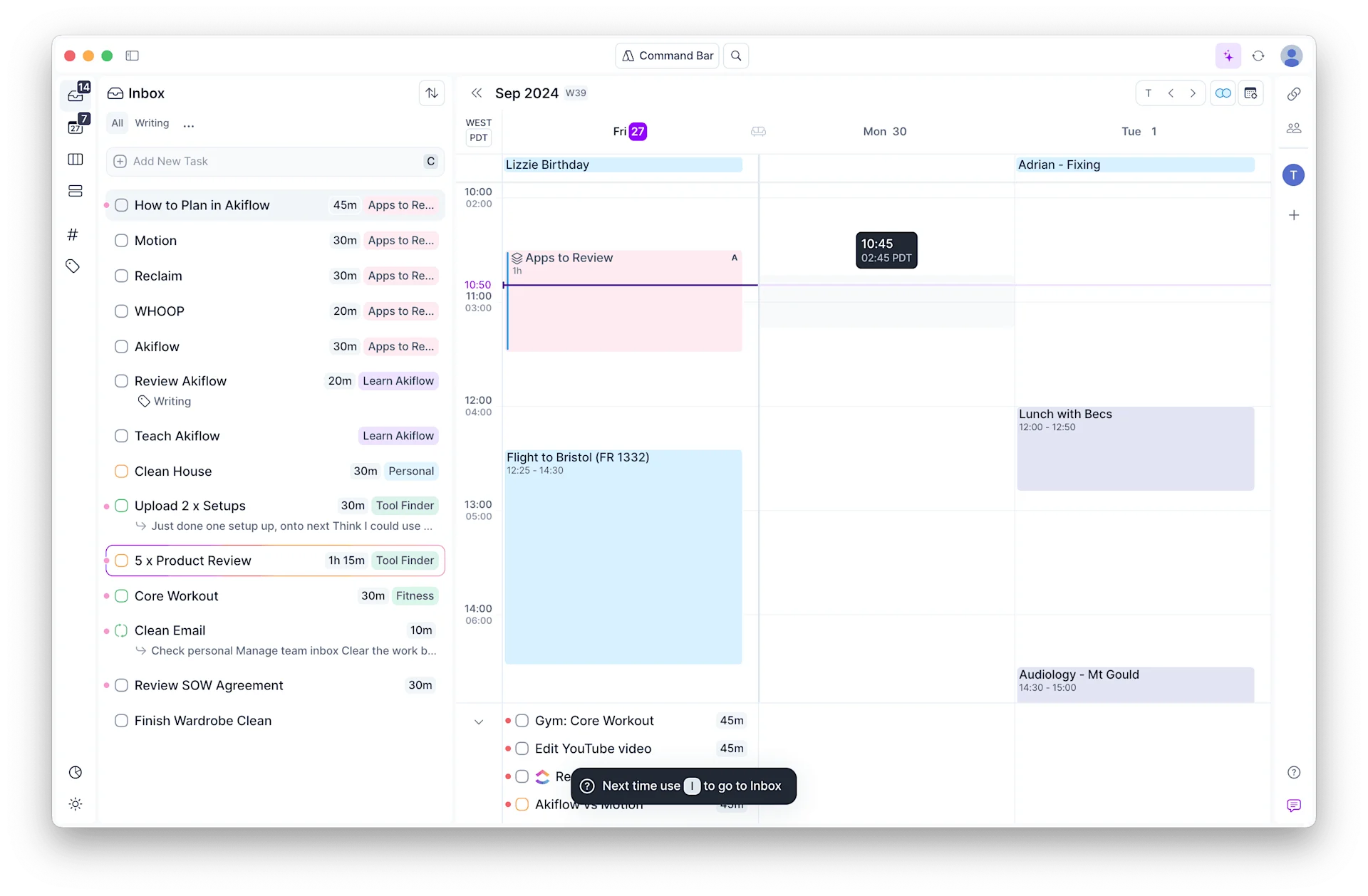Open the Command Bar
This screenshot has width=1368, height=896.
click(x=667, y=56)
